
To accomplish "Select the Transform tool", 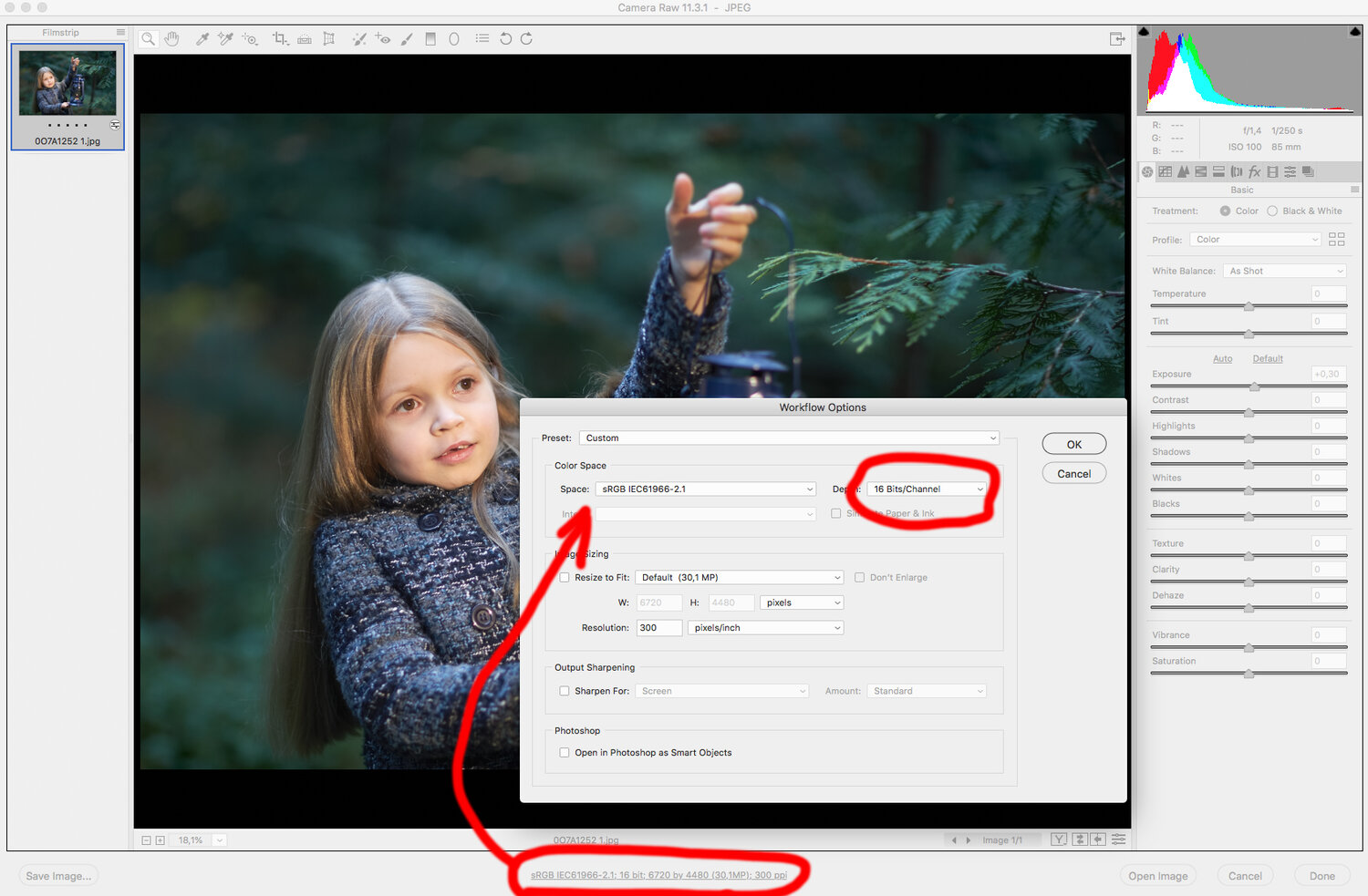I will [329, 39].
